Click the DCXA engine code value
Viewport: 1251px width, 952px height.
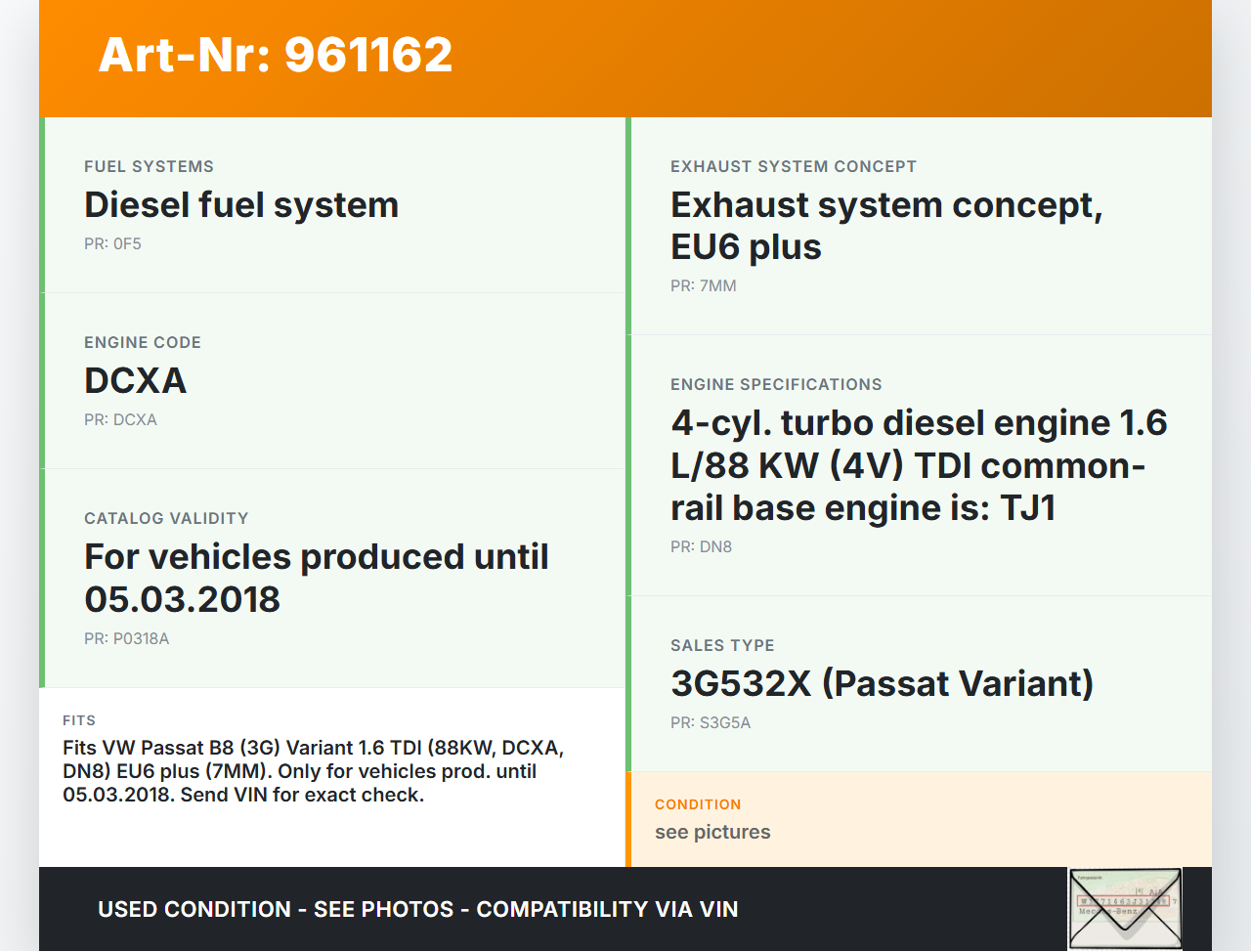click(135, 381)
